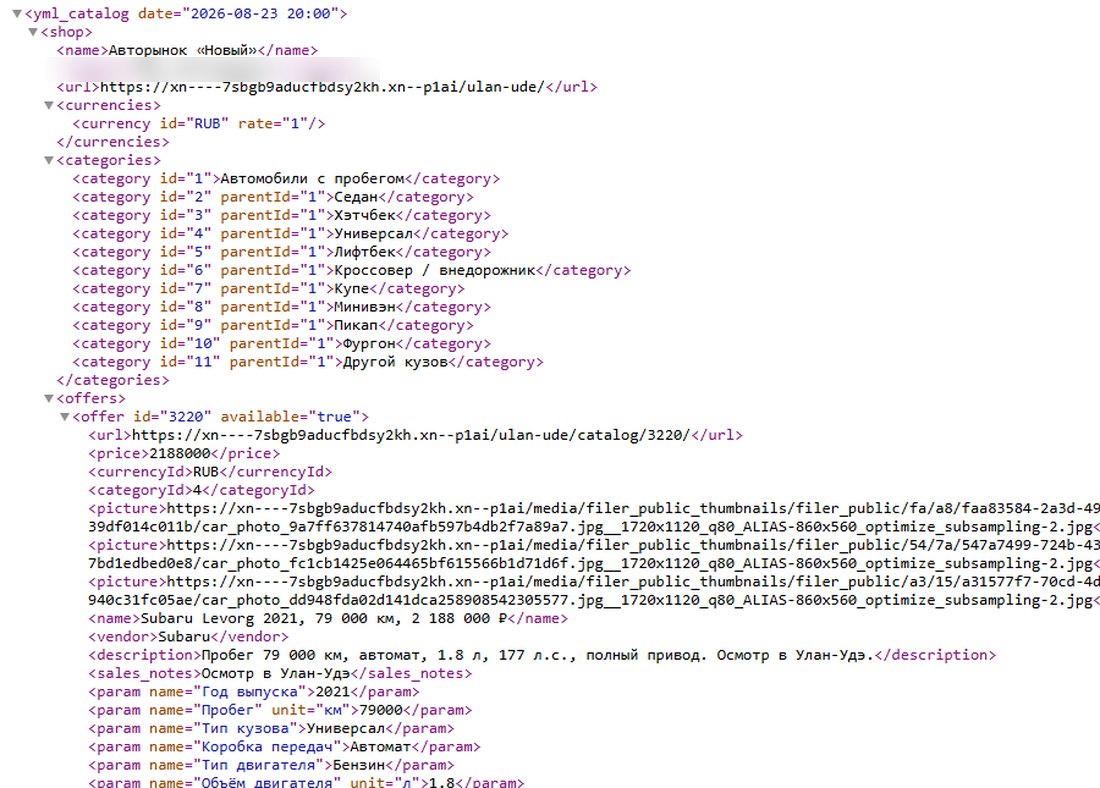Click the Универсал category with id 4

pos(290,234)
